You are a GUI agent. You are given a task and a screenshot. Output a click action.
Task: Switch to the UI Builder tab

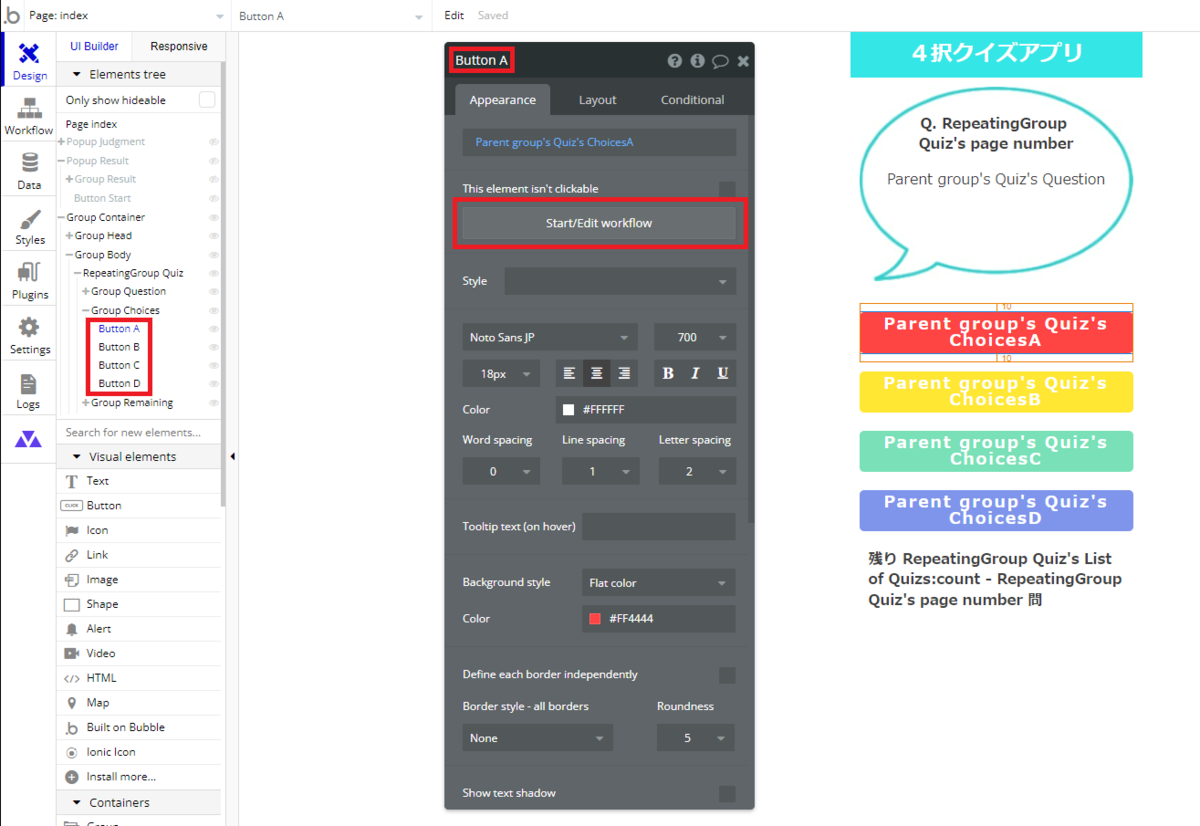pyautogui.click(x=94, y=46)
